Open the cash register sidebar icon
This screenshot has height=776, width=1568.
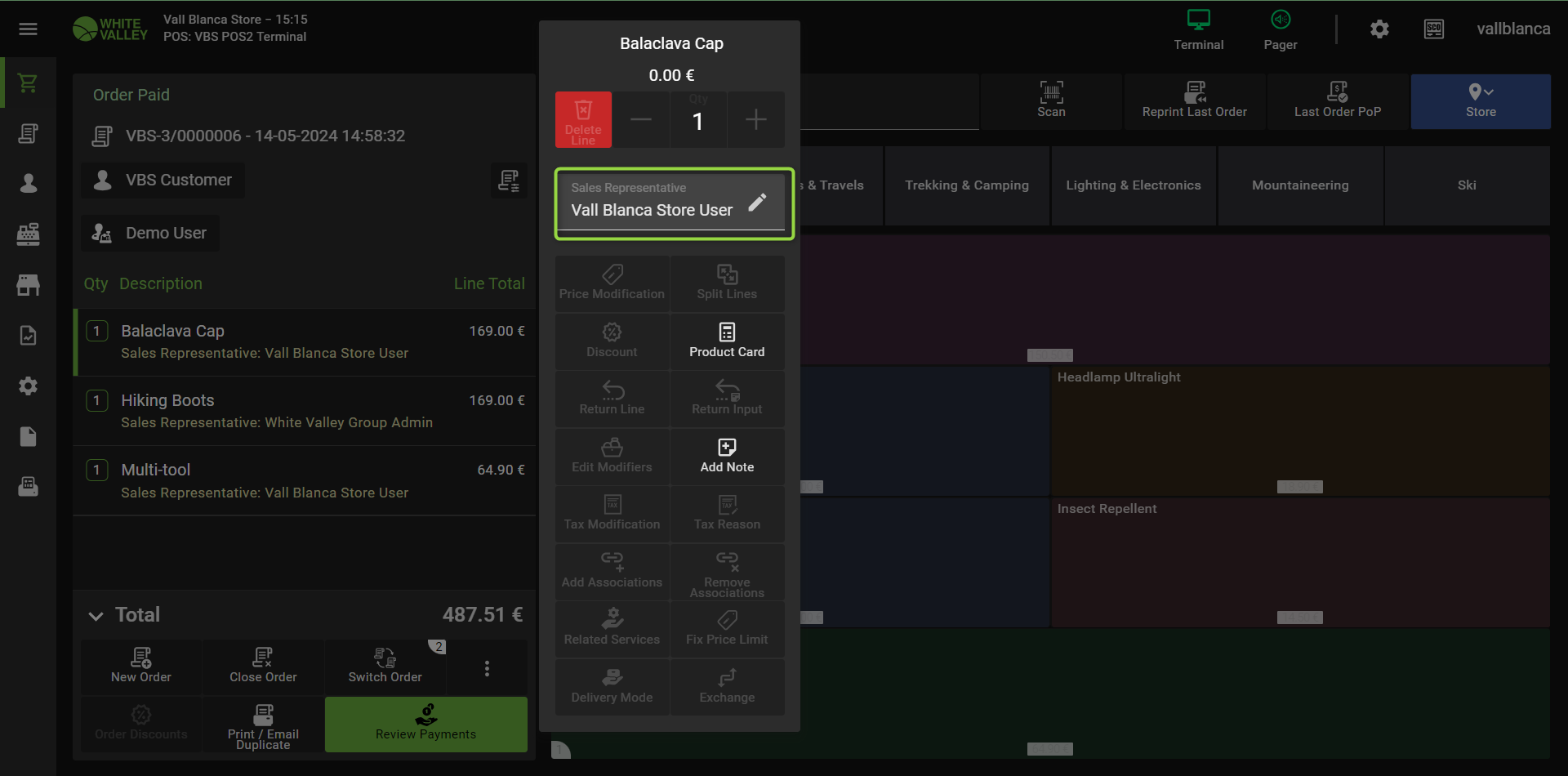28,234
